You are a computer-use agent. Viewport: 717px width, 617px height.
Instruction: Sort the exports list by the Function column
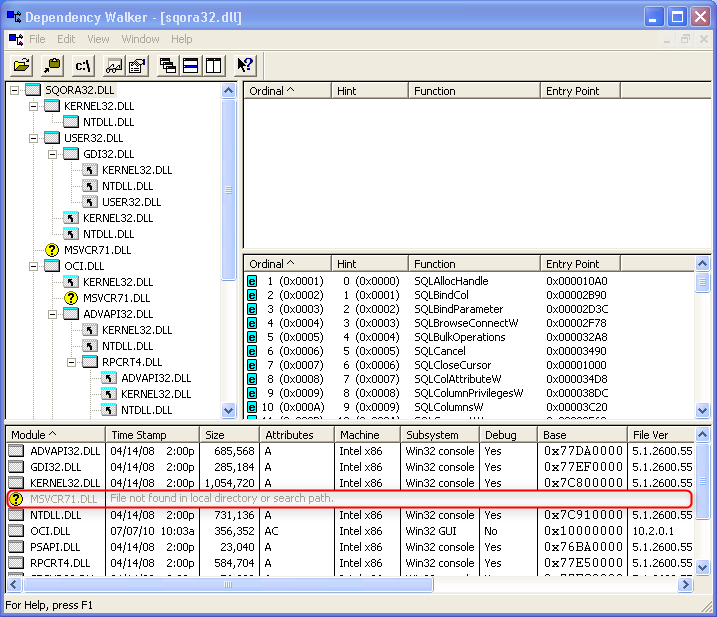click(474, 264)
